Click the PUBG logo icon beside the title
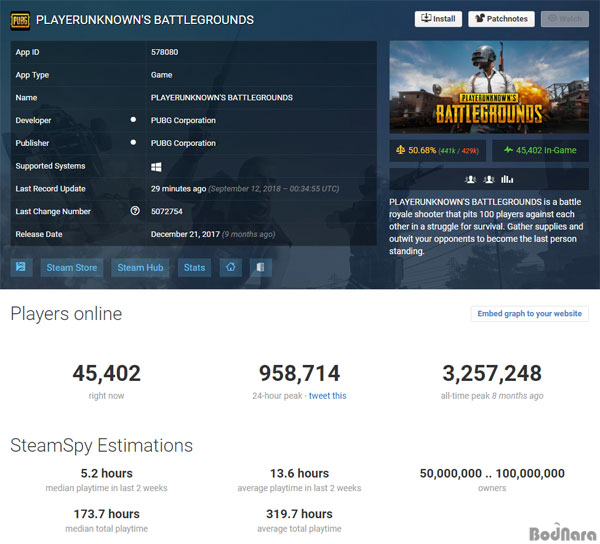 tap(20, 20)
